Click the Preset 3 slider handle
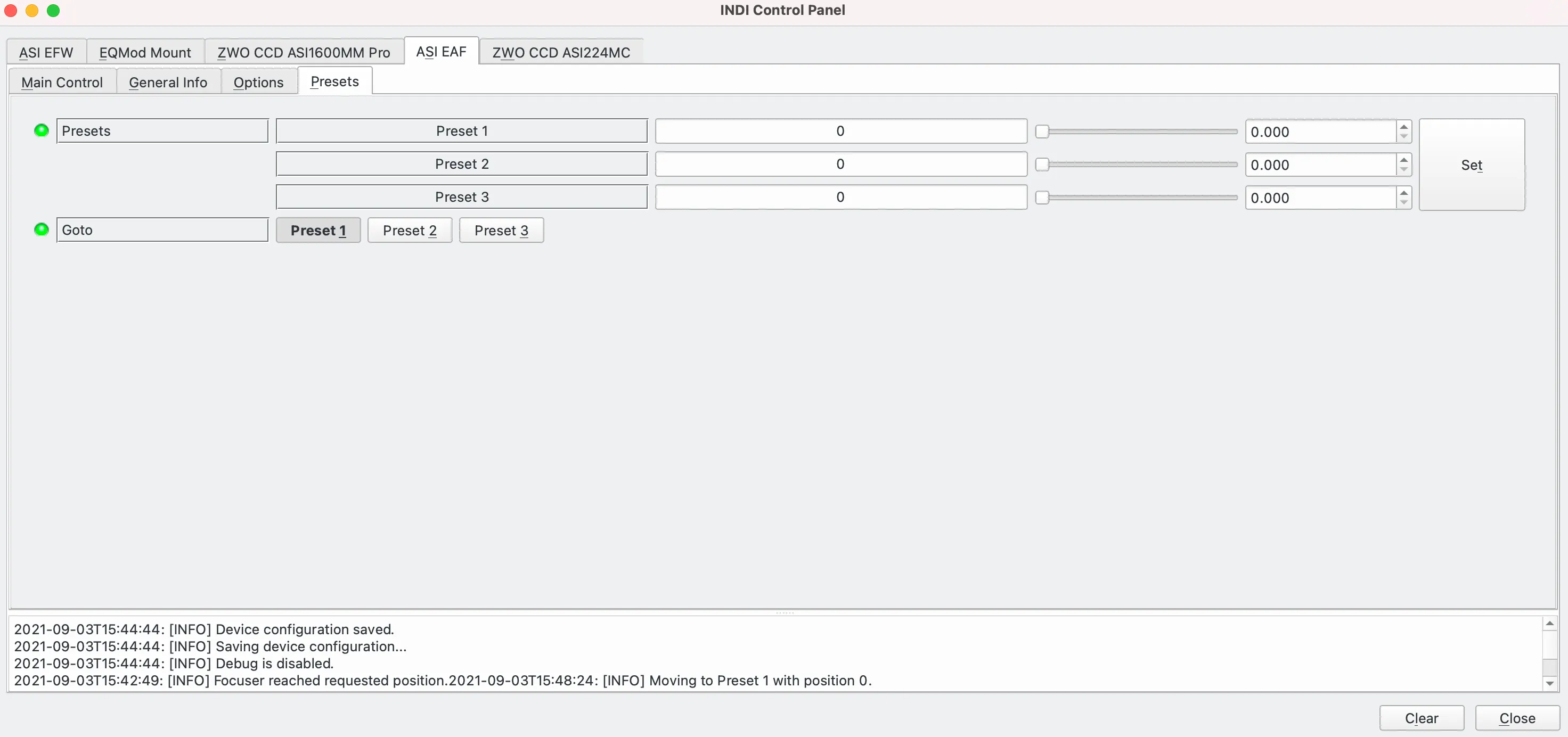The image size is (1568, 737). [x=1042, y=197]
